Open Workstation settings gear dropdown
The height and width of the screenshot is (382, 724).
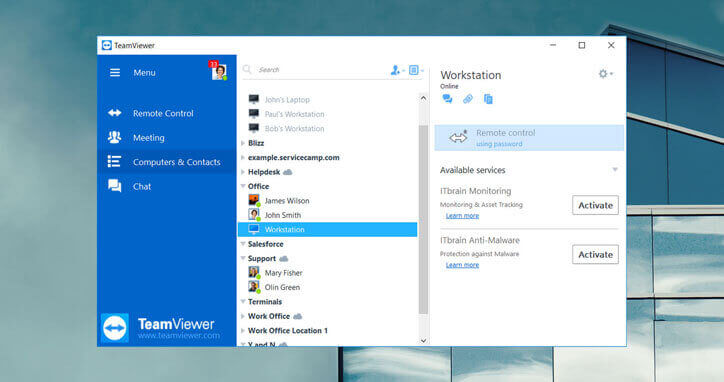pos(605,74)
